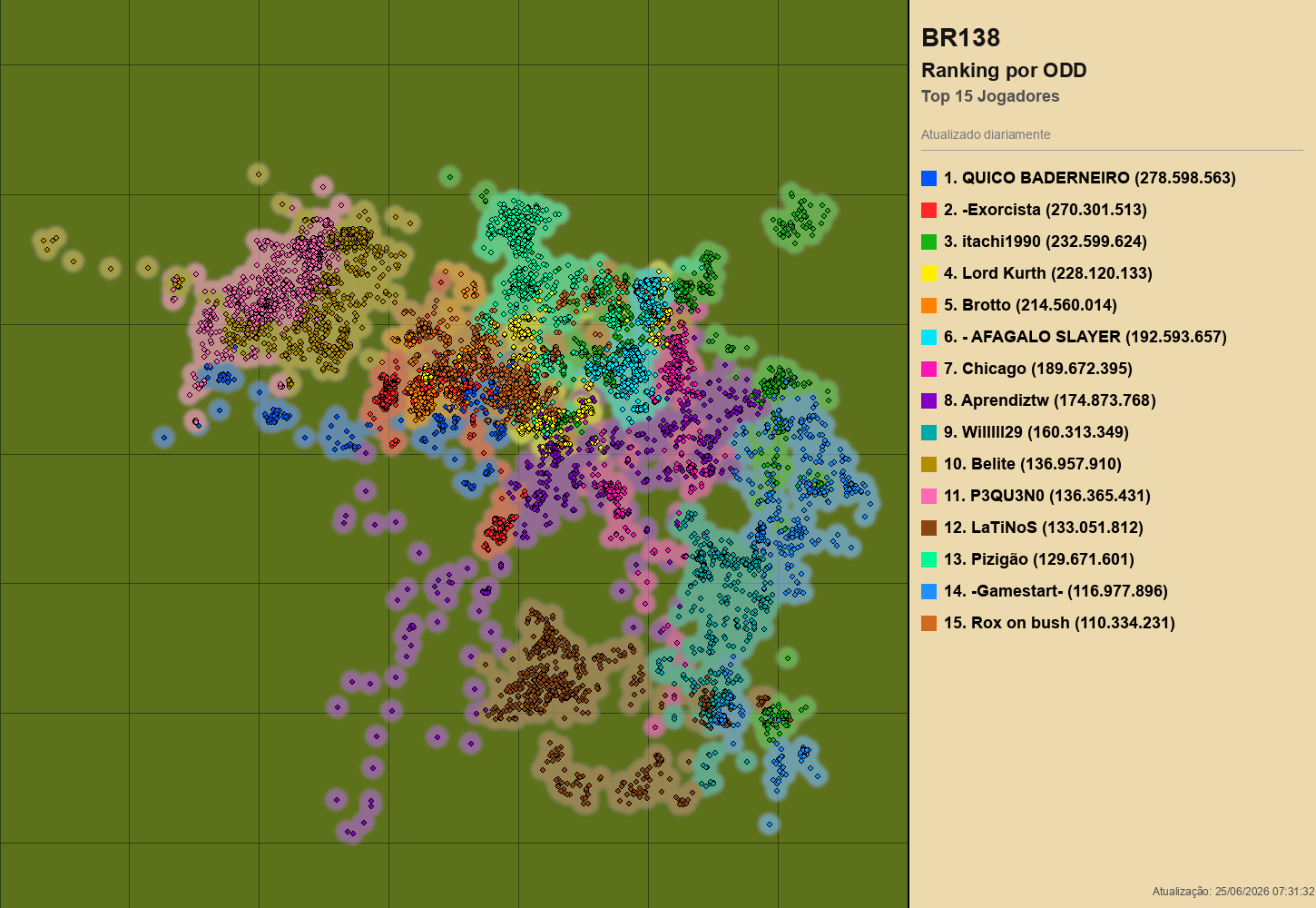
Task: Click the green swatch beside itachi1990
Action: [928, 242]
